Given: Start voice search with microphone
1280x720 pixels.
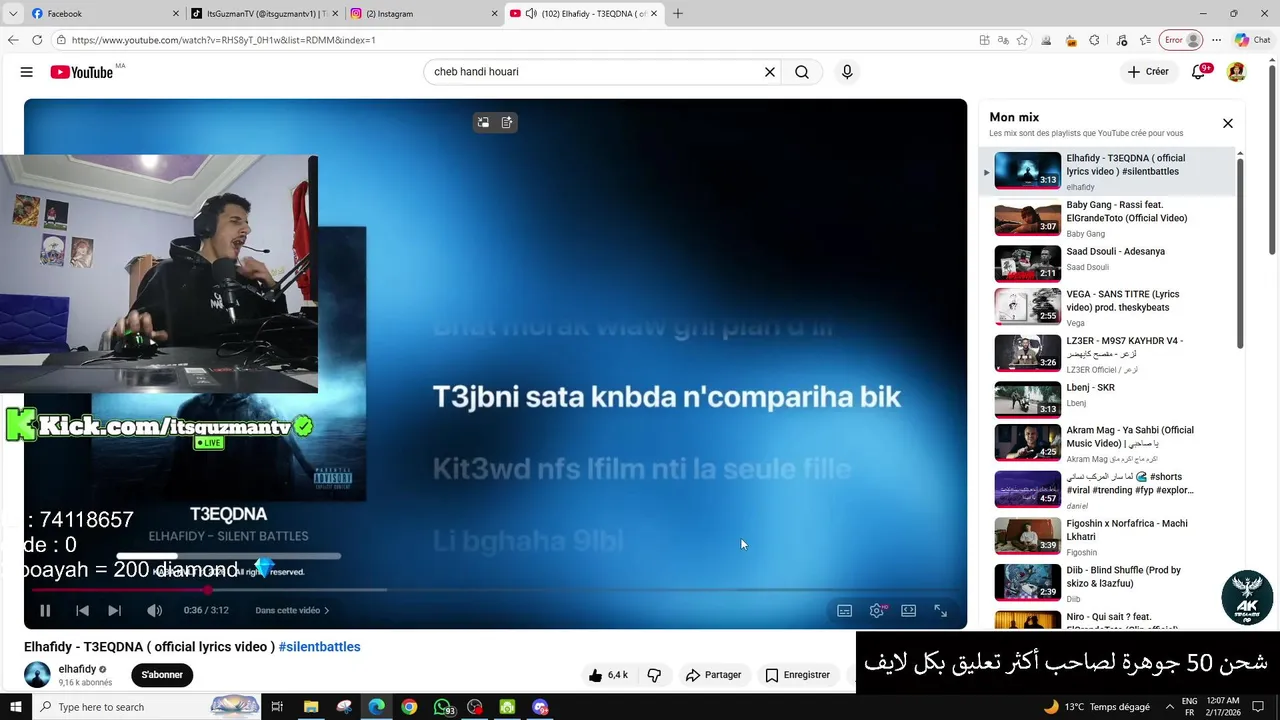Looking at the screenshot, I should tap(847, 72).
